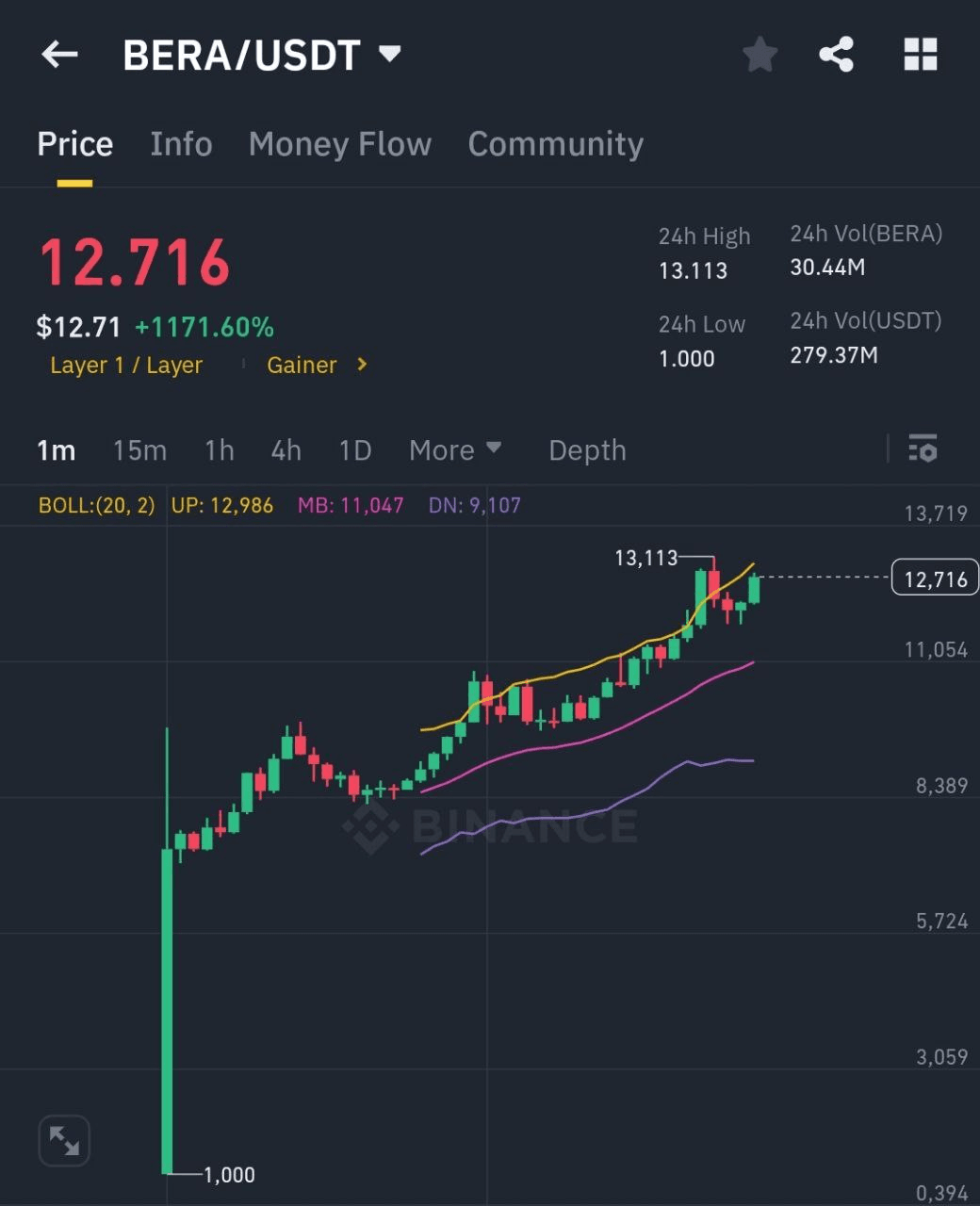The image size is (980, 1206).
Task: Open the grid layout icon
Action: click(920, 55)
